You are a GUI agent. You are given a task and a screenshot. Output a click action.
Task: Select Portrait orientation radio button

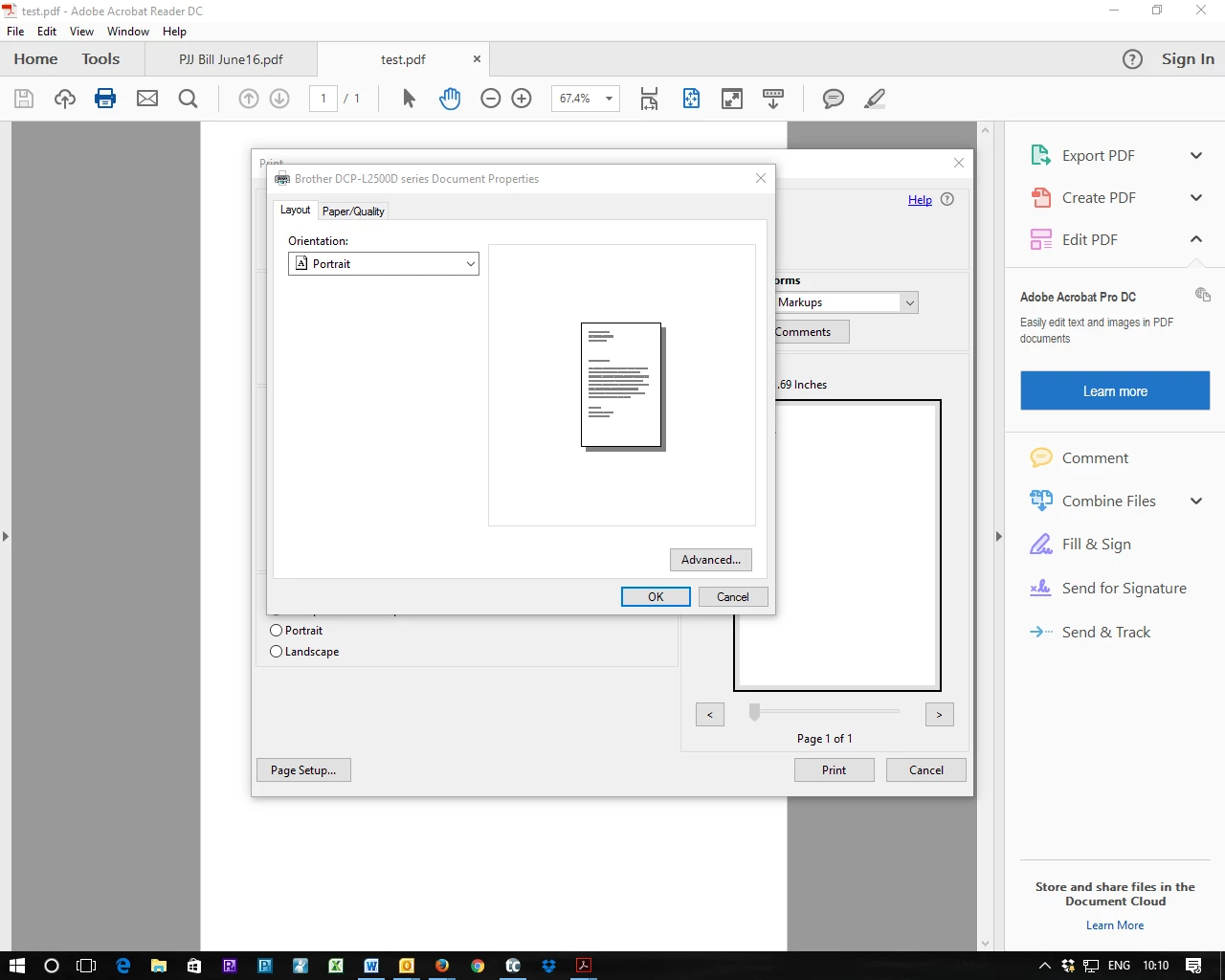[x=277, y=631]
